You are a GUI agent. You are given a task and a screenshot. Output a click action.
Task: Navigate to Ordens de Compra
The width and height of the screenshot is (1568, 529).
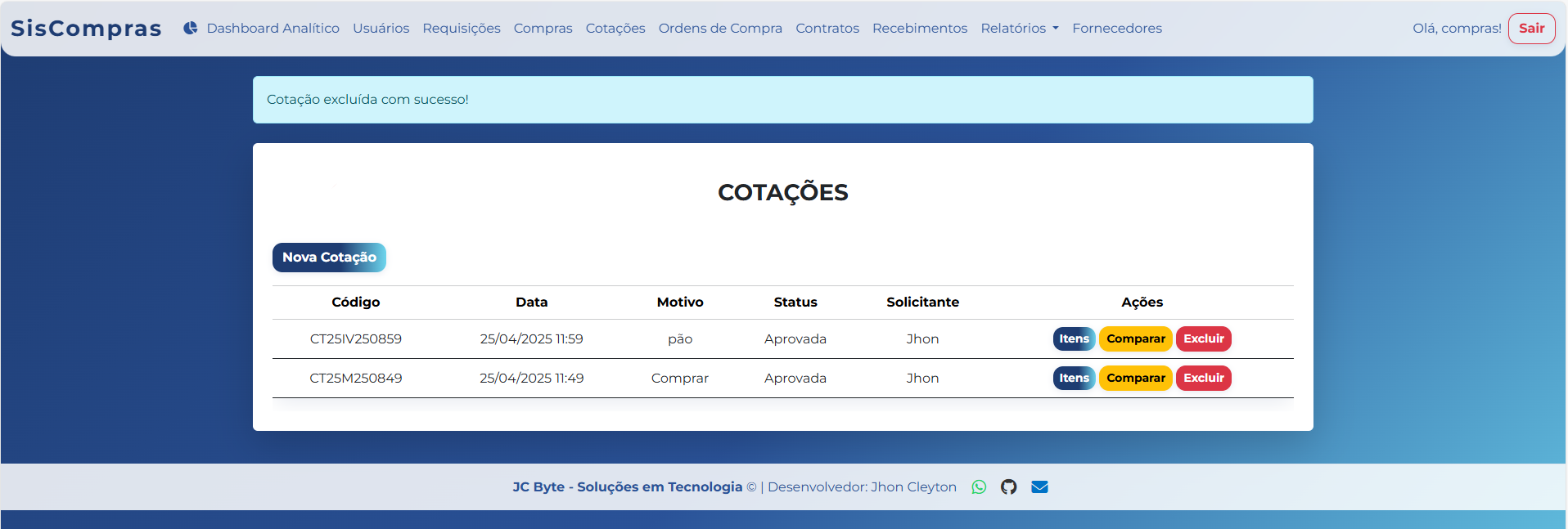719,28
